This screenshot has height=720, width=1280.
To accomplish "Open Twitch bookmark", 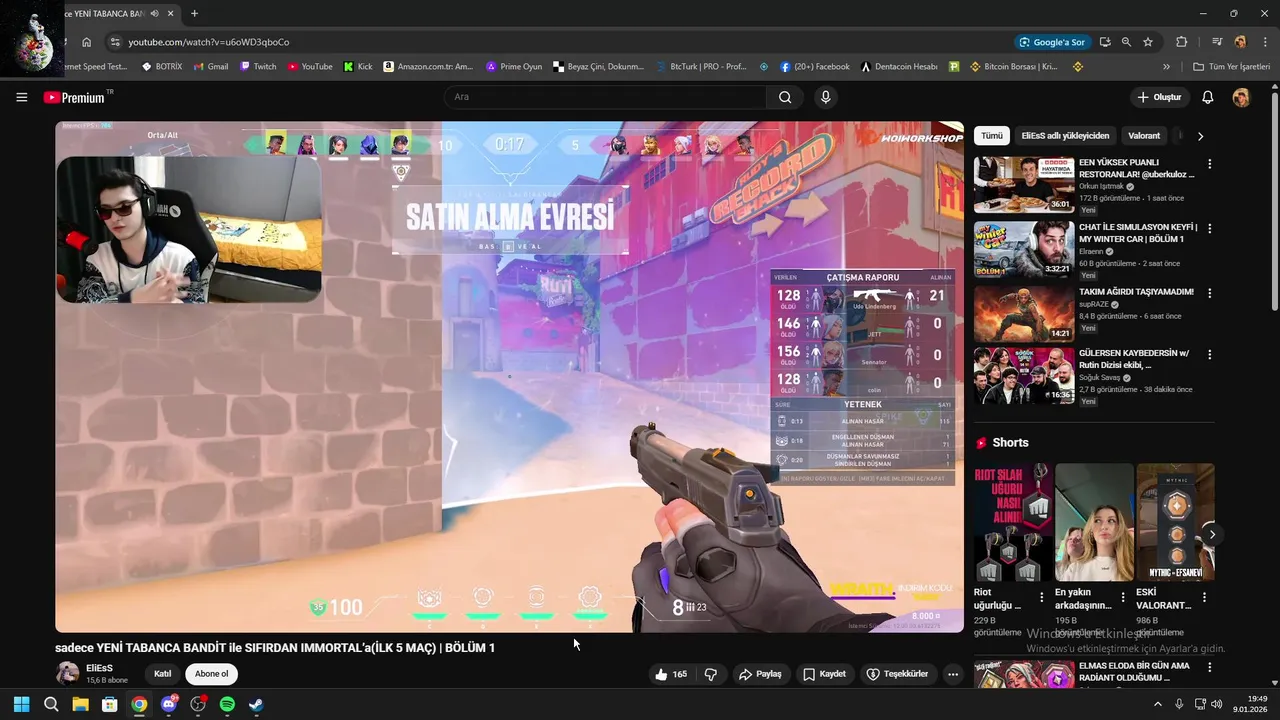I will (x=258, y=67).
